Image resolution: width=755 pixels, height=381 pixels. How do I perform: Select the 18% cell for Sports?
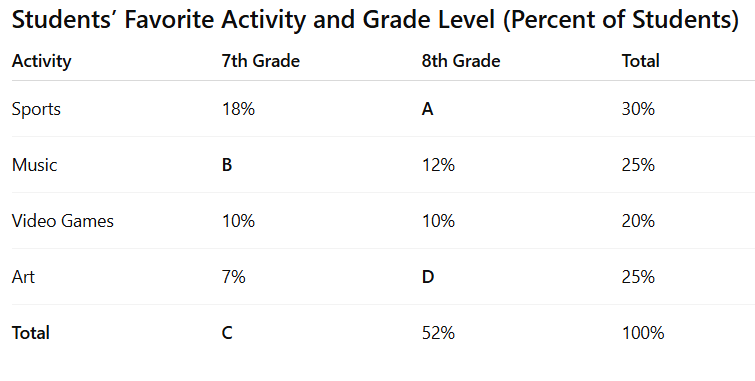[238, 109]
